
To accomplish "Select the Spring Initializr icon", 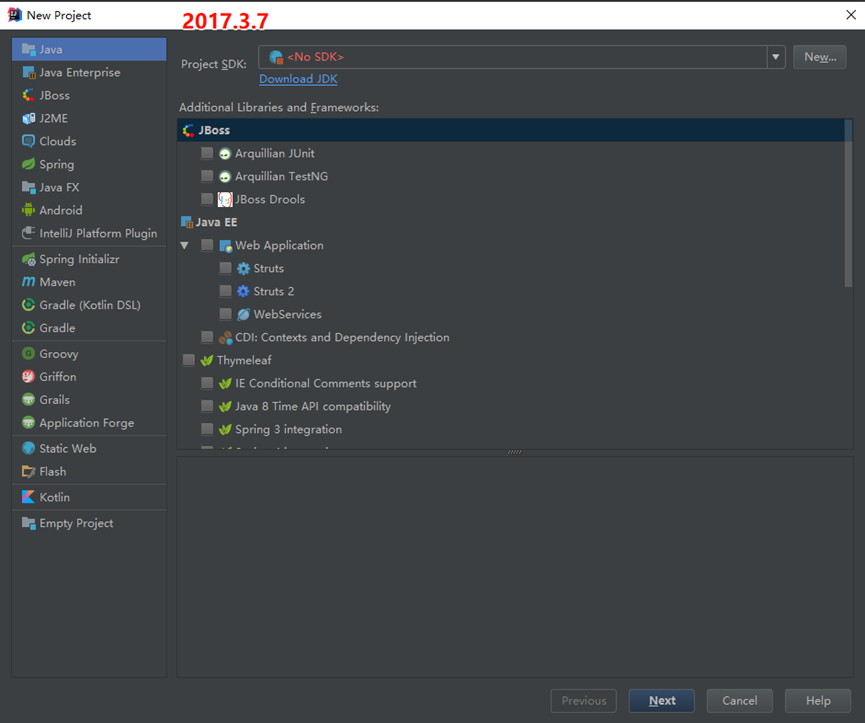I will tap(29, 259).
